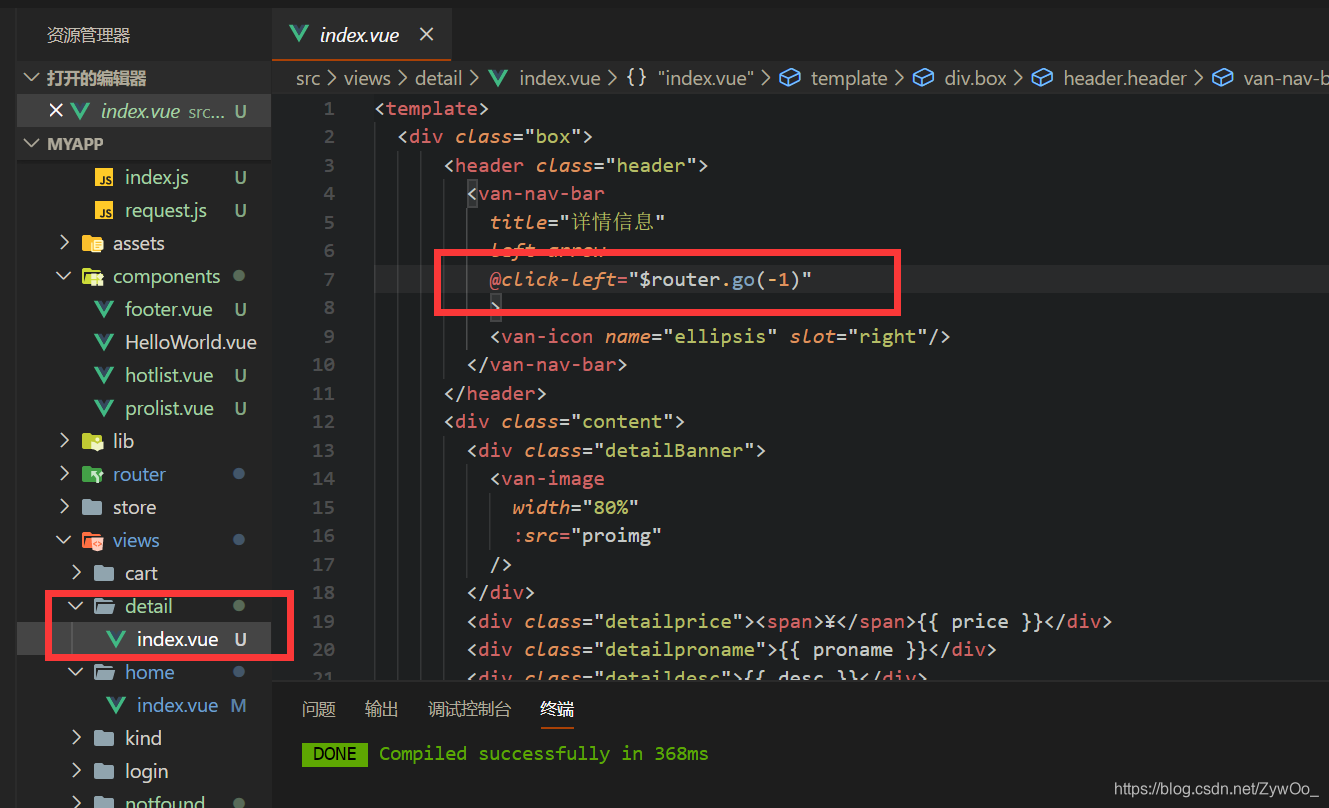Collapse the MYAPP project section
This screenshot has height=808, width=1329.
(33, 144)
